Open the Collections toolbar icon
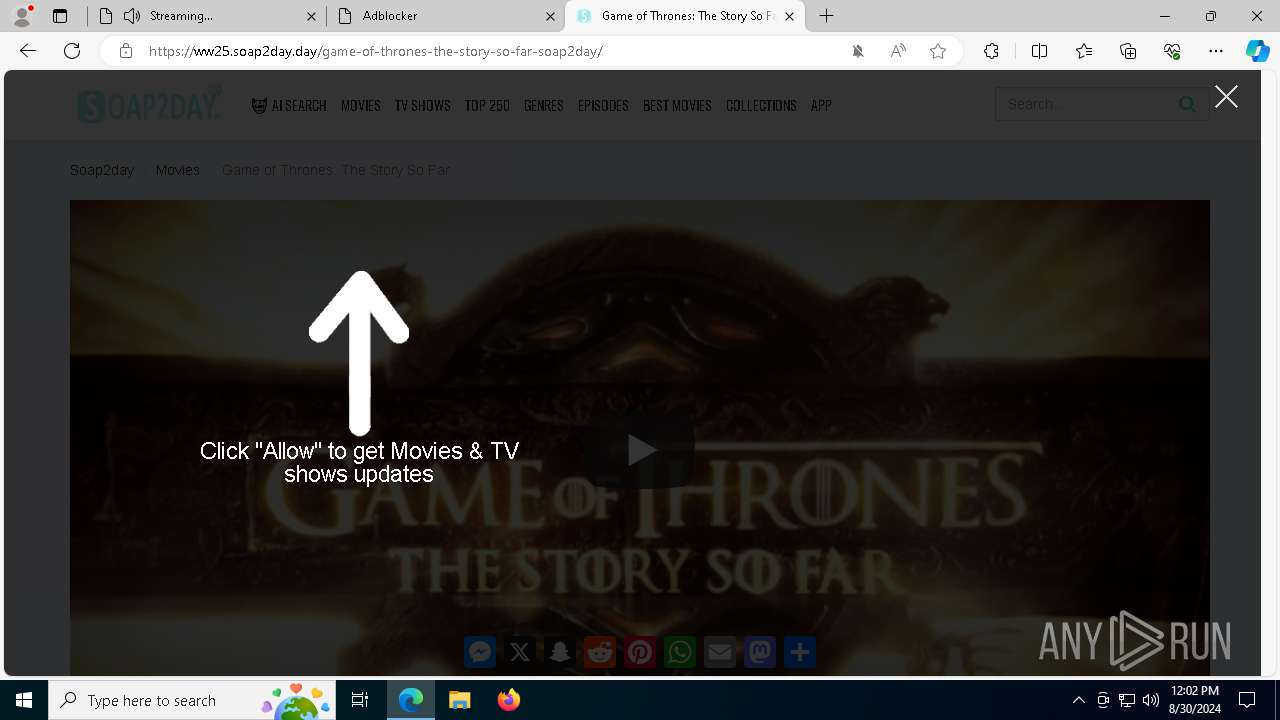This screenshot has width=1280, height=720. click(1128, 51)
